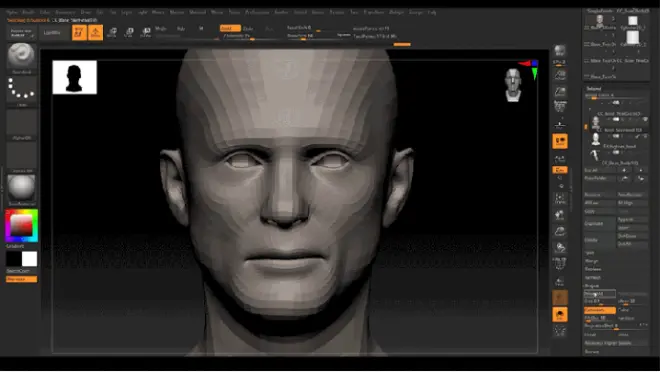Click the head silhouette thumbnail in viewport
660x372 pixels.
75,77
